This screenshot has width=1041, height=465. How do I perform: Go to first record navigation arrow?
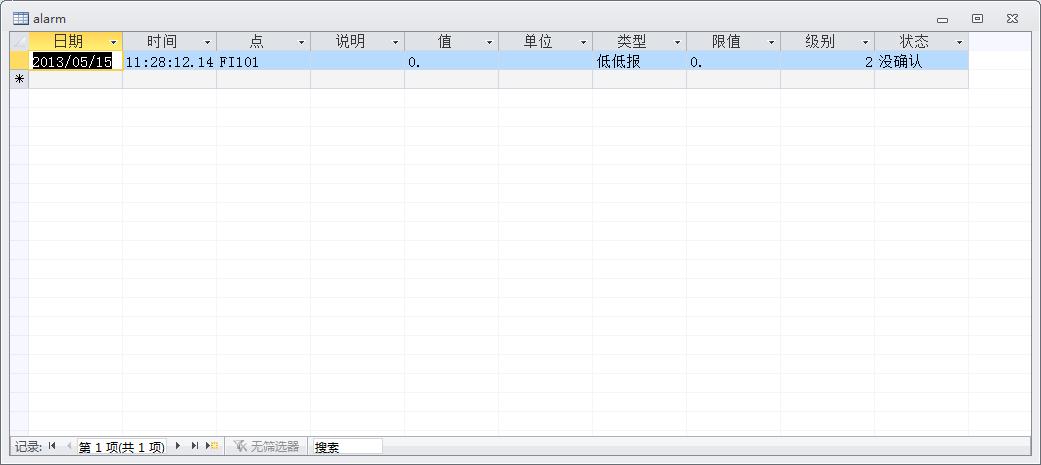[x=52, y=446]
